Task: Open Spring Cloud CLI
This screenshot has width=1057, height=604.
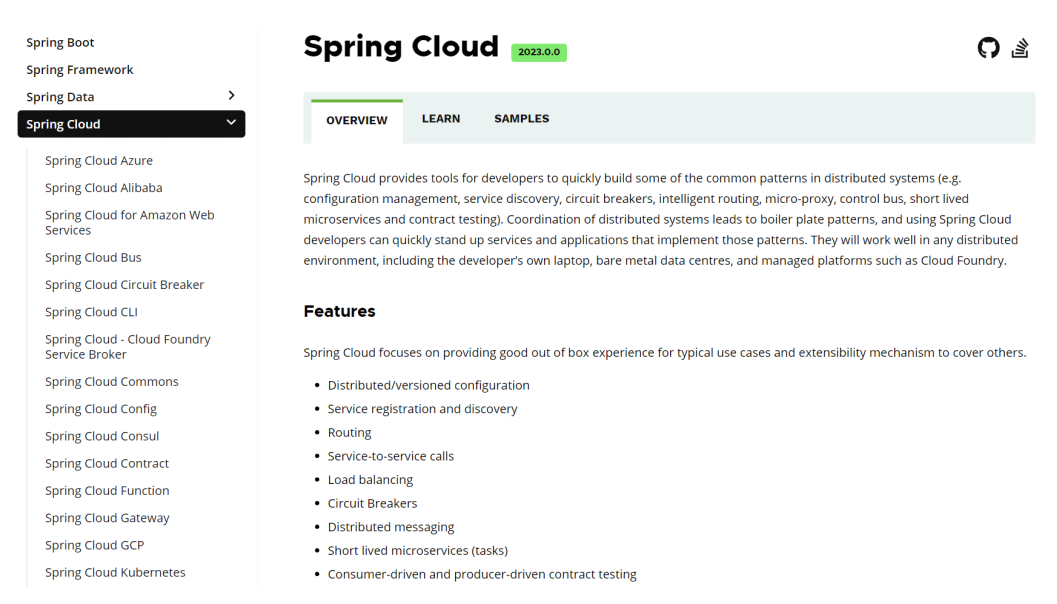Action: point(91,312)
